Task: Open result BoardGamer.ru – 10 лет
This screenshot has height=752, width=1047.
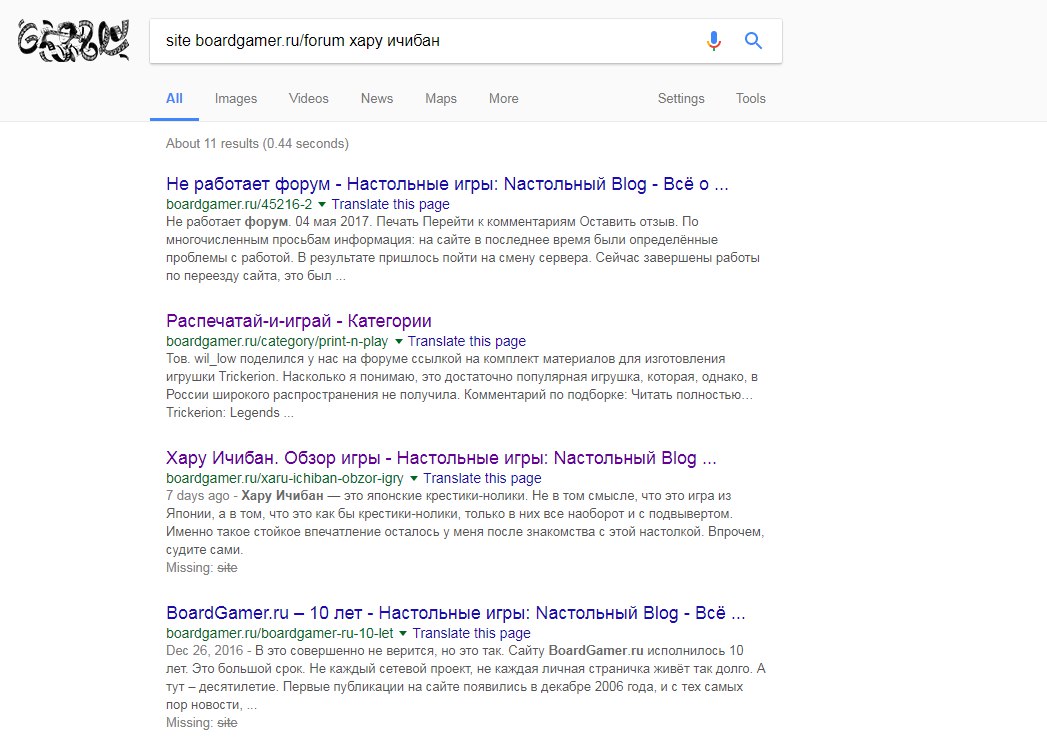Action: pyautogui.click(x=455, y=613)
